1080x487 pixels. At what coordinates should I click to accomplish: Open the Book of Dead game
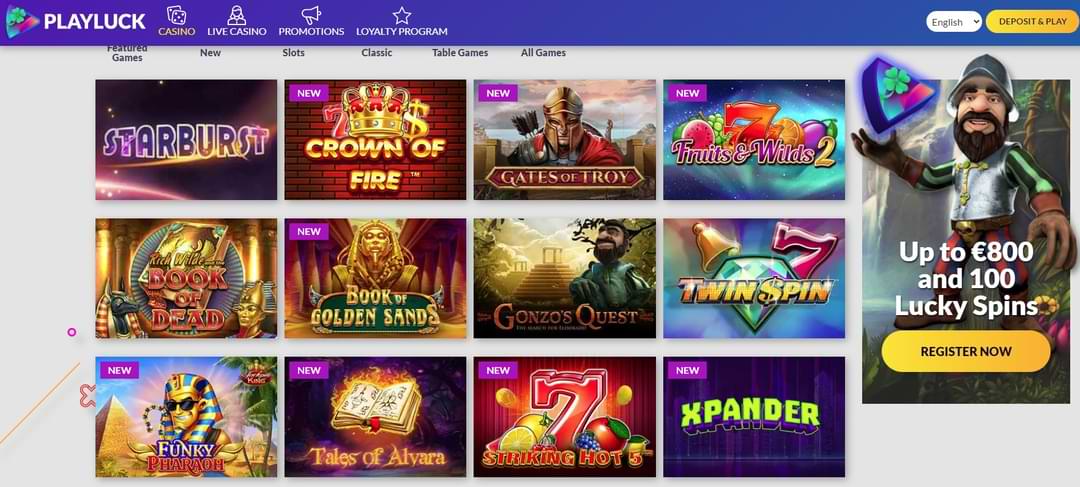186,278
